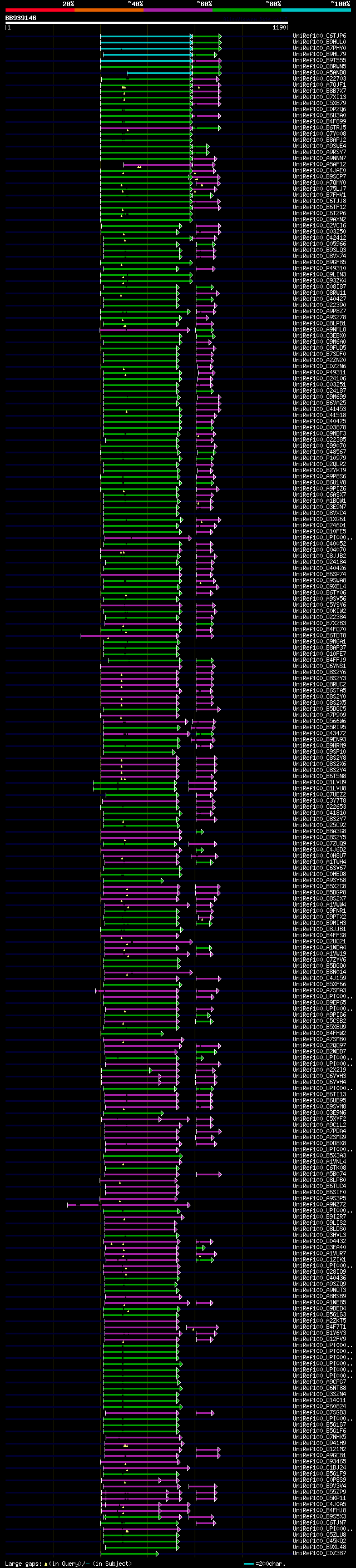
Task: Click subject label UniRef100_Q1XG61
Action: pos(319,519)
